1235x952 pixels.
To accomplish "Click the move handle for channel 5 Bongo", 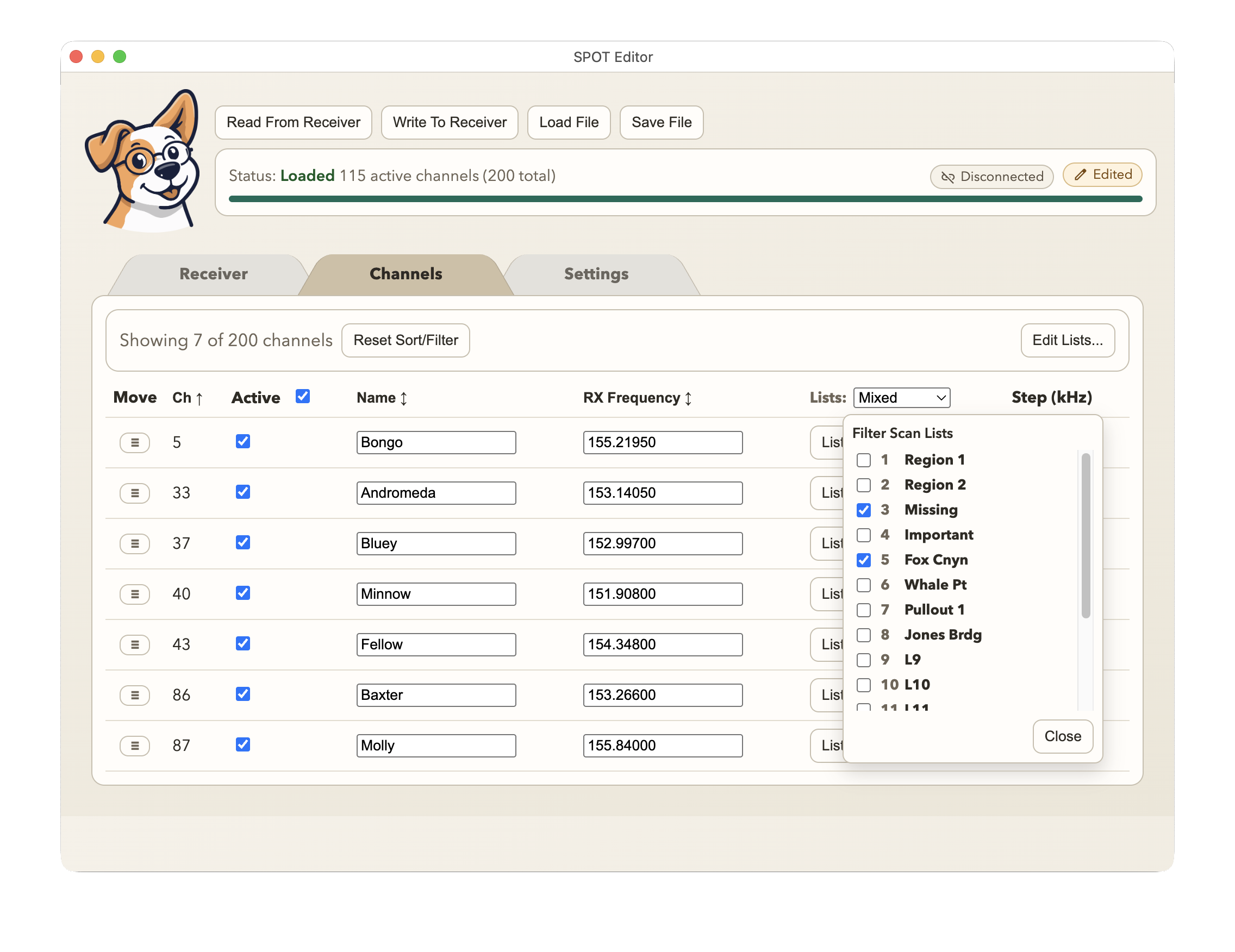I will point(135,443).
